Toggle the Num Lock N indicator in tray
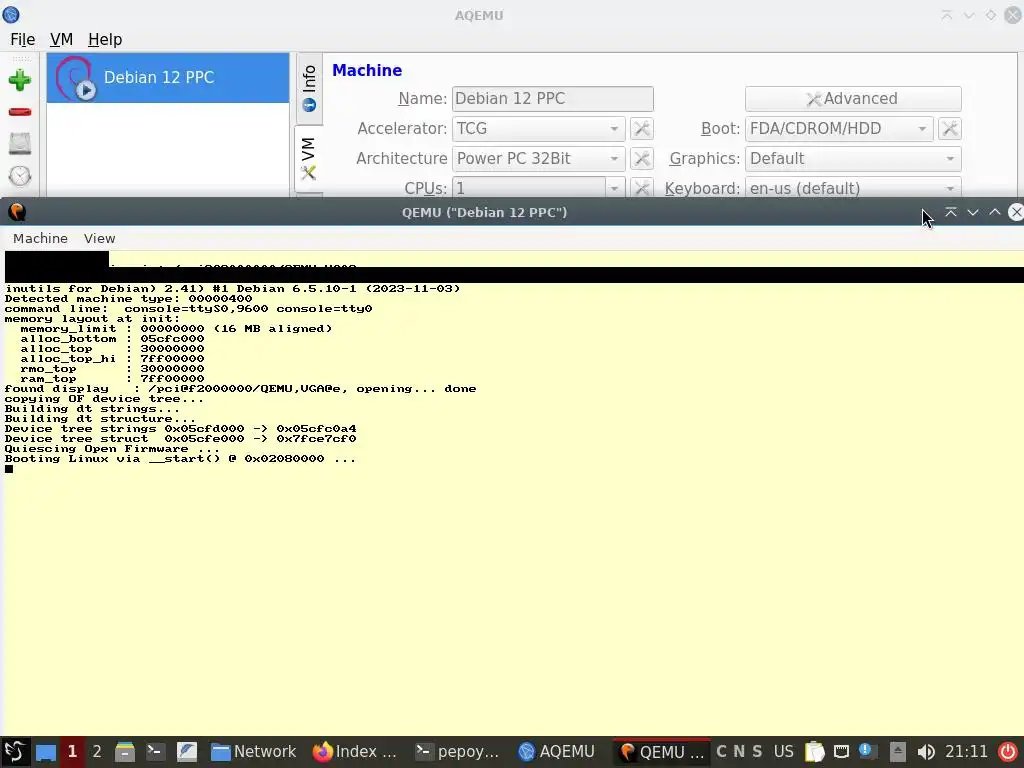The height and width of the screenshot is (768, 1024). coord(739,752)
